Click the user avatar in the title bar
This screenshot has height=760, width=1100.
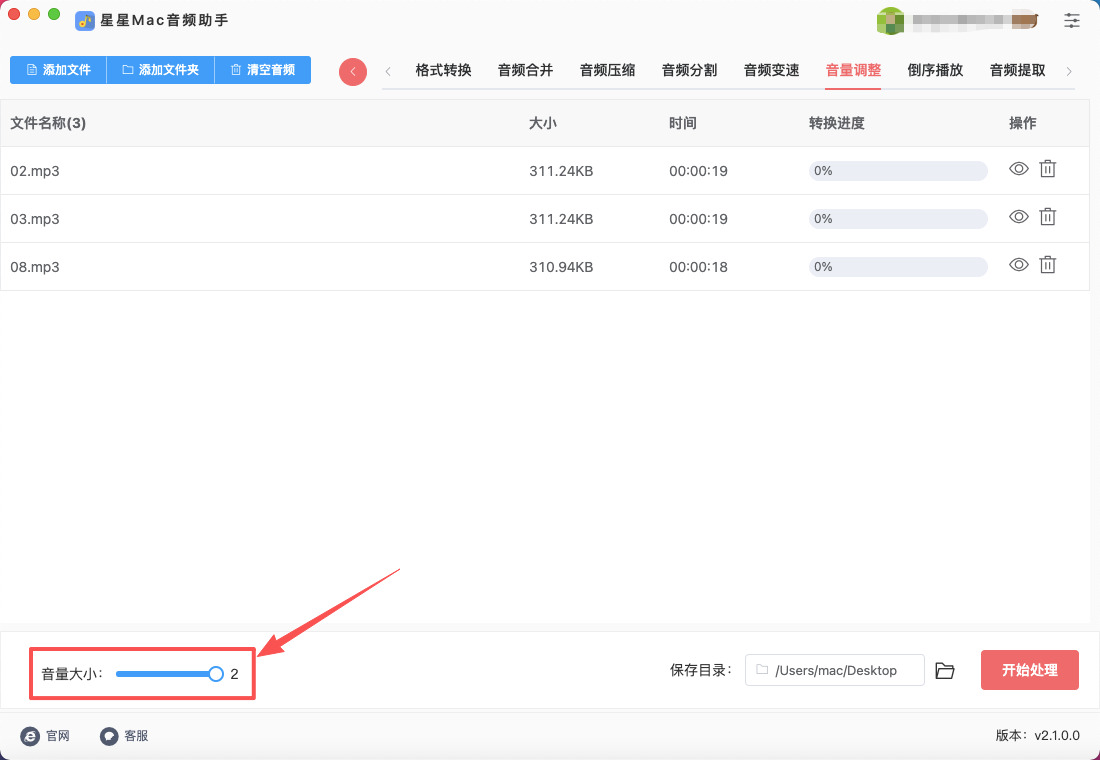click(x=890, y=20)
